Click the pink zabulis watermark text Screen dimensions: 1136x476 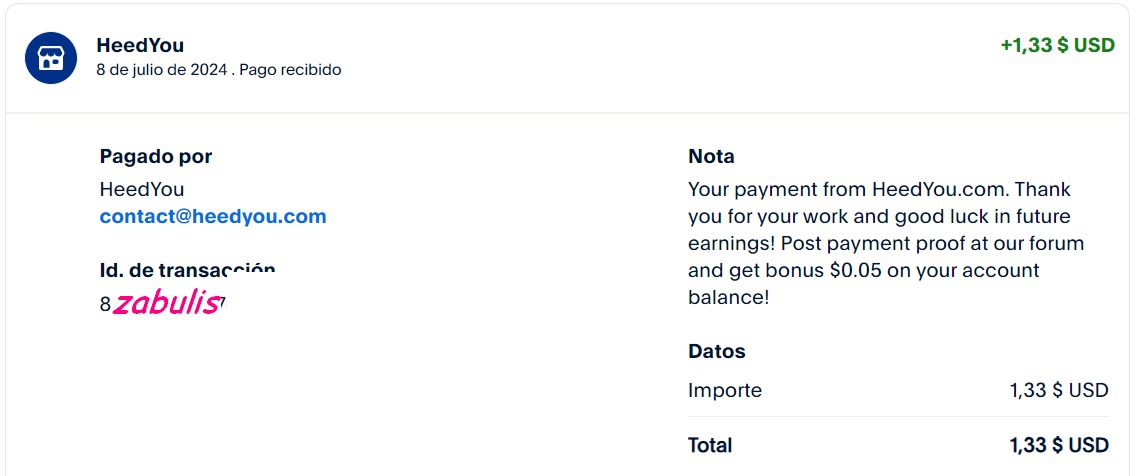coord(166,302)
